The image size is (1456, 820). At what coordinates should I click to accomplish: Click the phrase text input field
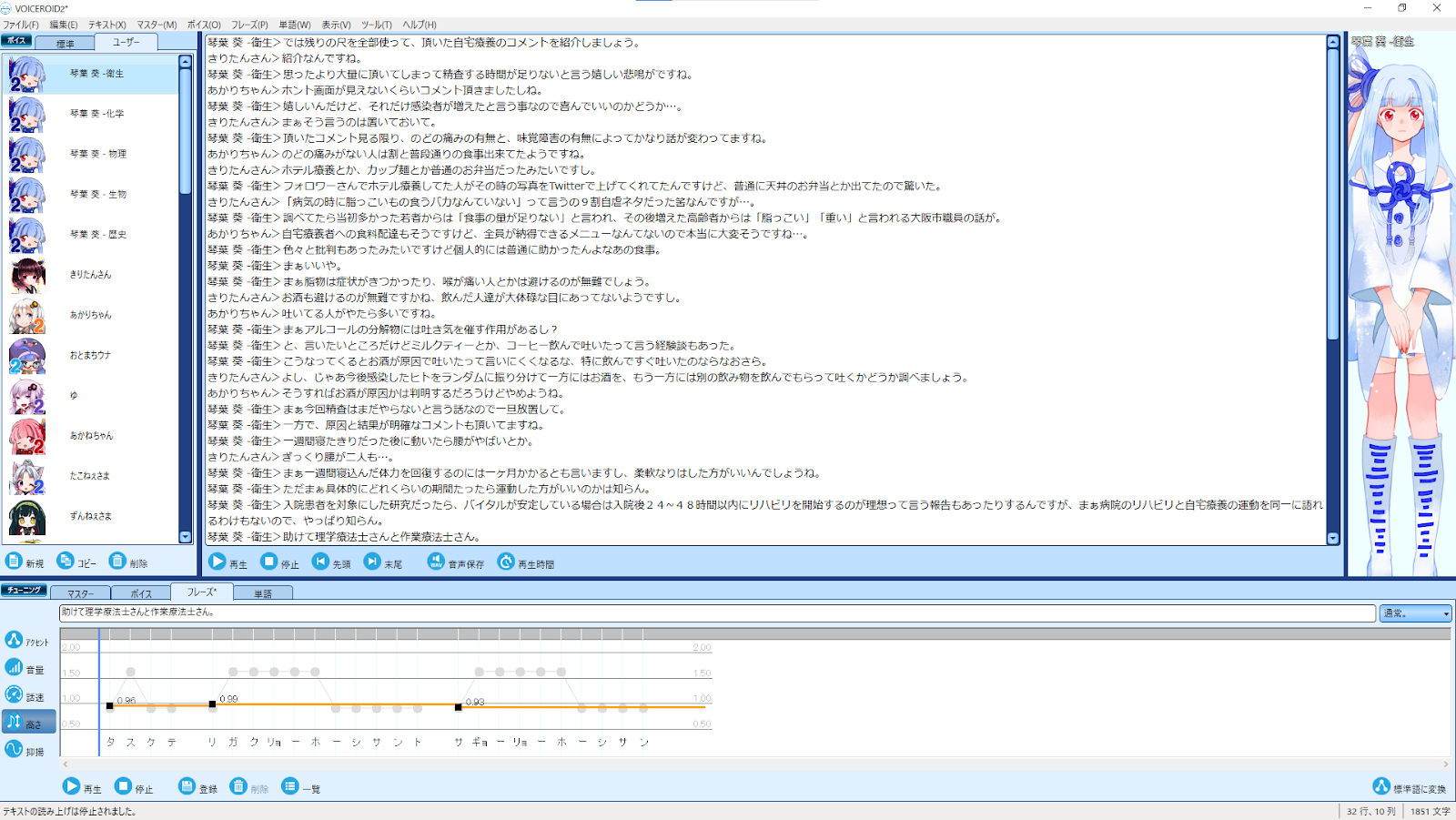coord(717,612)
